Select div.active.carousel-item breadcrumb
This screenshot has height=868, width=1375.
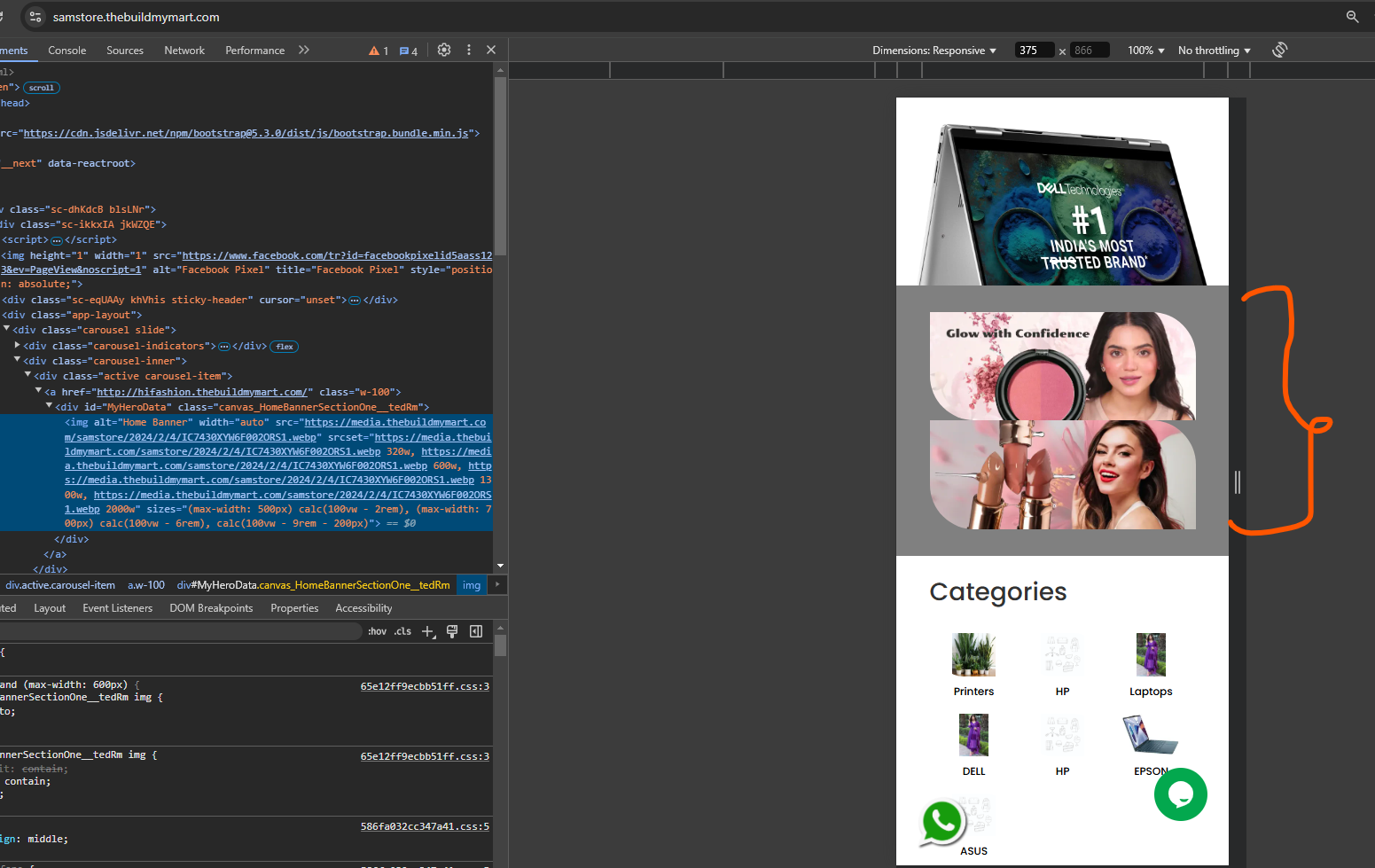coord(60,585)
